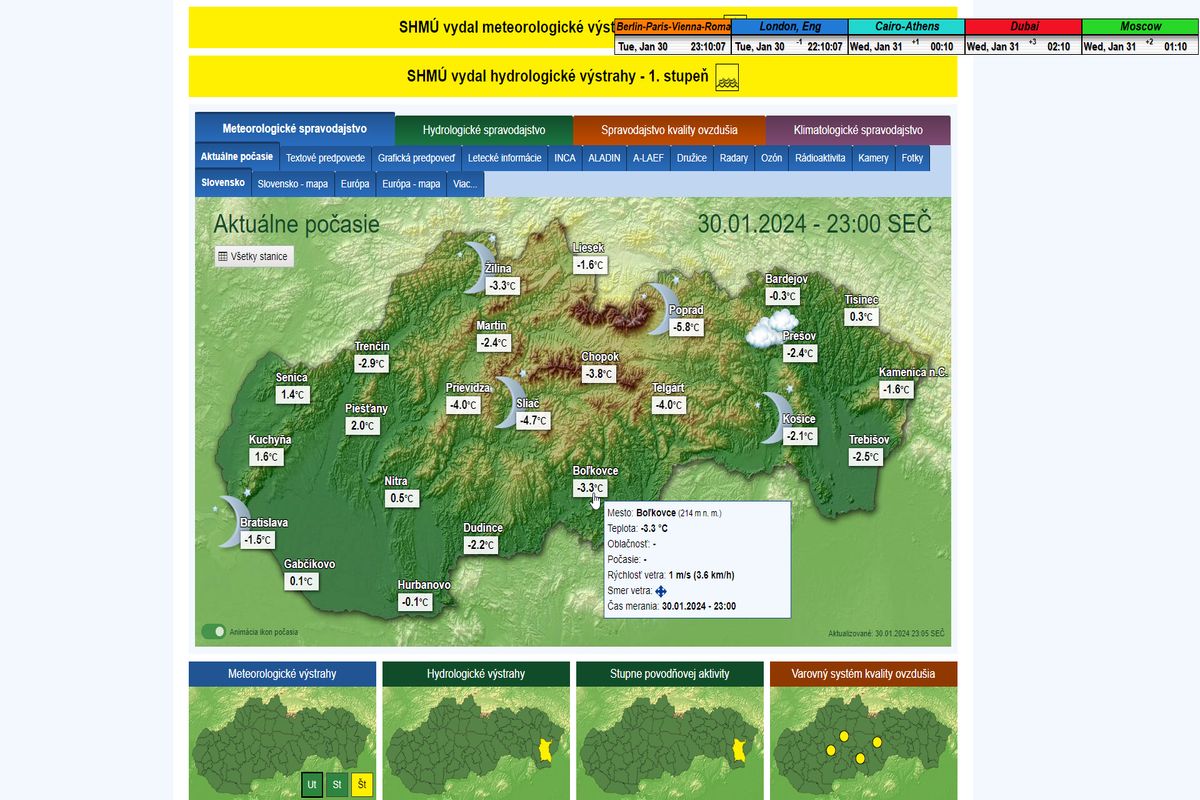Open the Hydrologické spravodajstvo section
The width and height of the screenshot is (1200, 800).
pyautogui.click(x=484, y=130)
